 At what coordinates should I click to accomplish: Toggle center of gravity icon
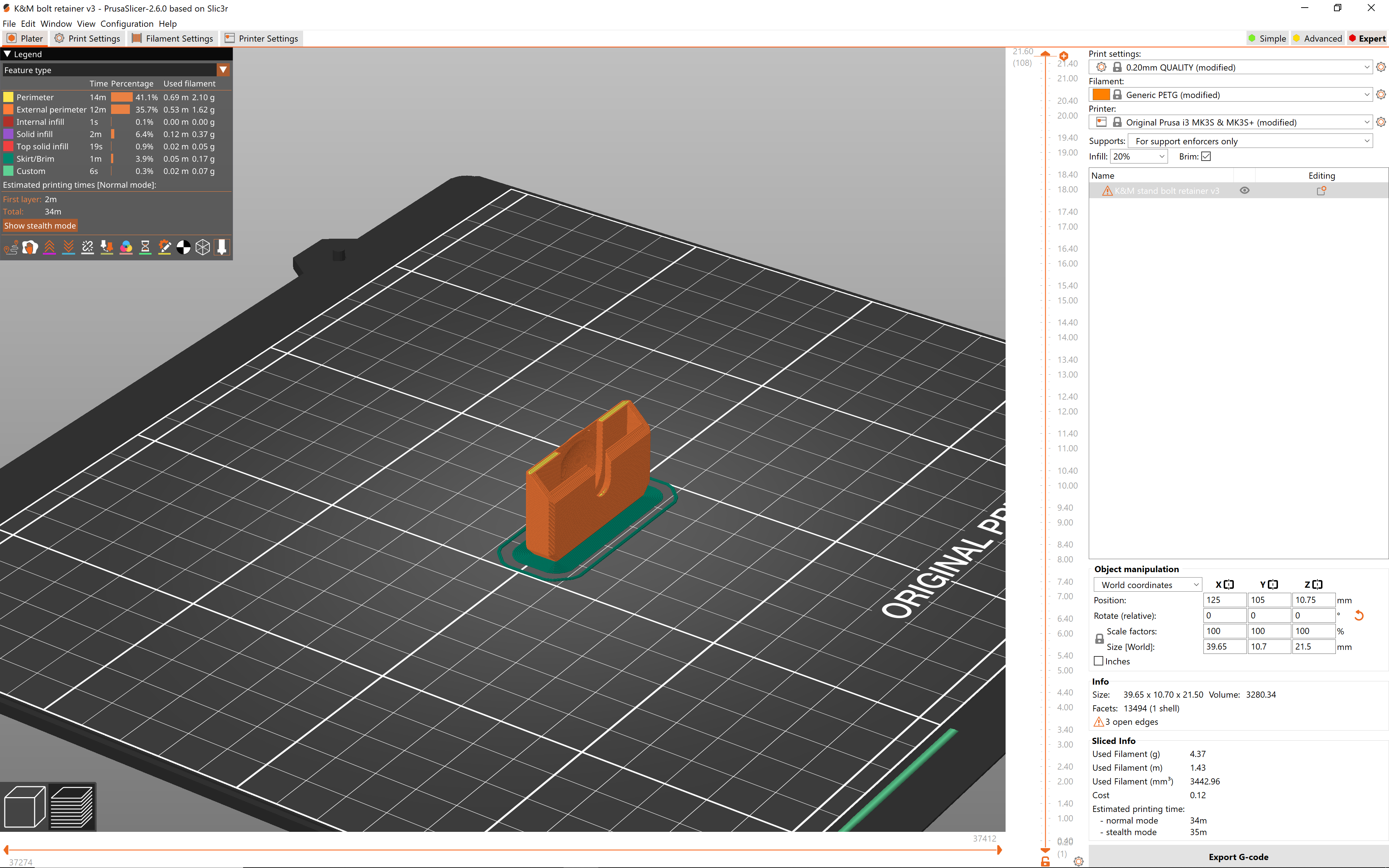tap(184, 247)
